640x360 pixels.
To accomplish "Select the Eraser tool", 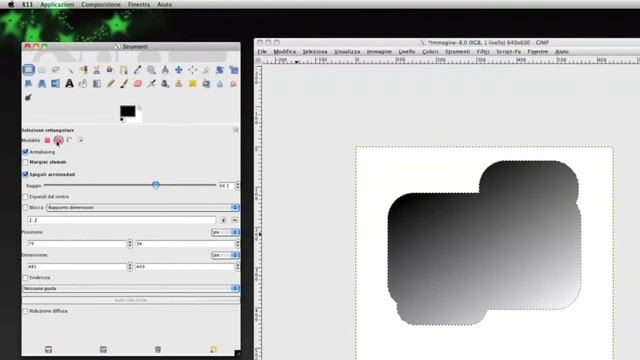I will [x=138, y=84].
